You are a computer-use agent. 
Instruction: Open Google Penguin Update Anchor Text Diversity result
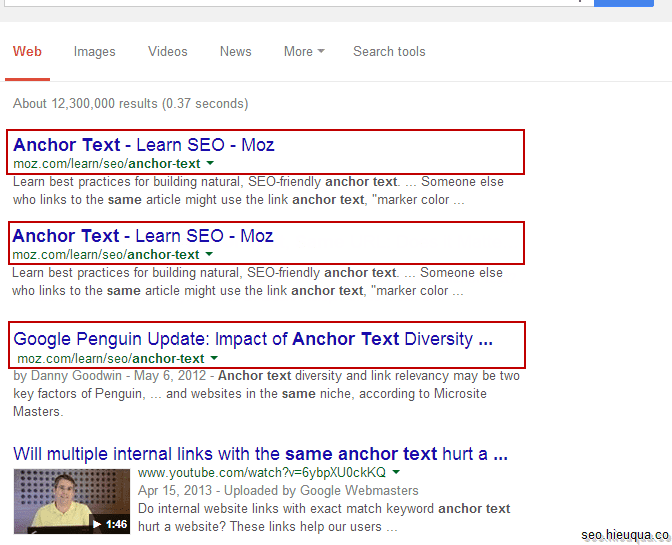pyautogui.click(x=253, y=339)
